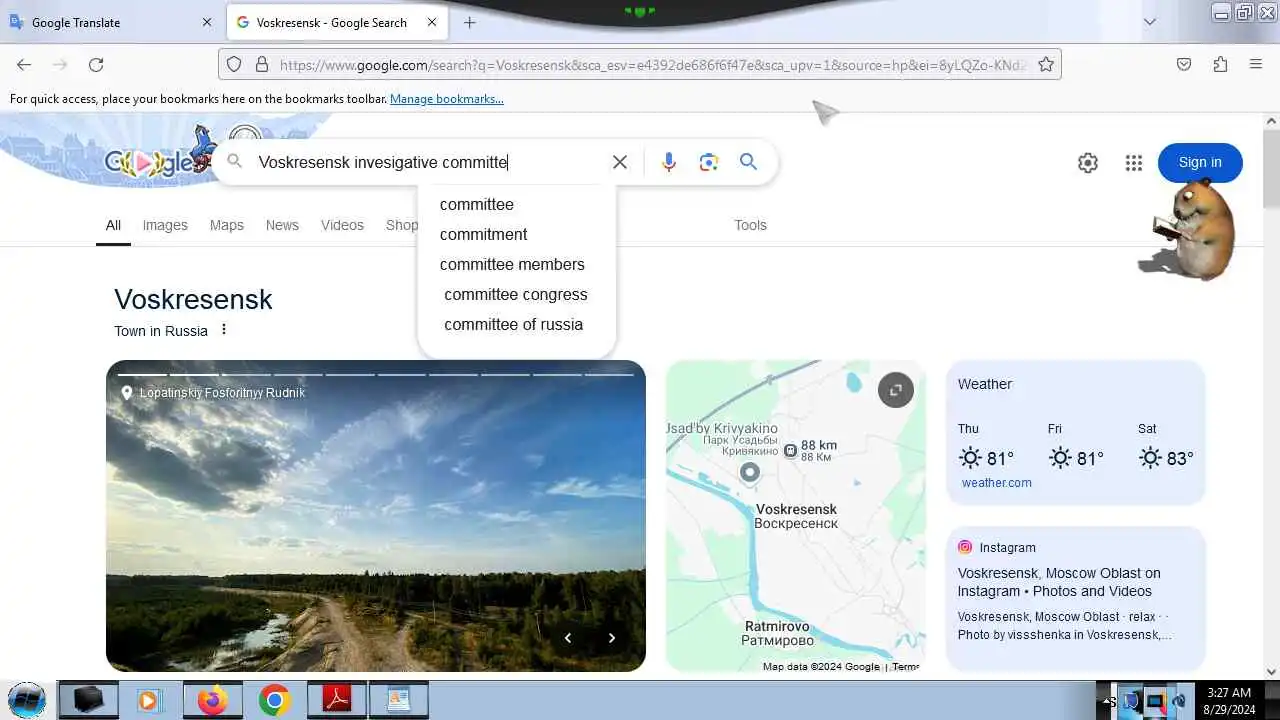Switch to the Images results tab
Image resolution: width=1280 pixels, height=720 pixels.
point(165,225)
